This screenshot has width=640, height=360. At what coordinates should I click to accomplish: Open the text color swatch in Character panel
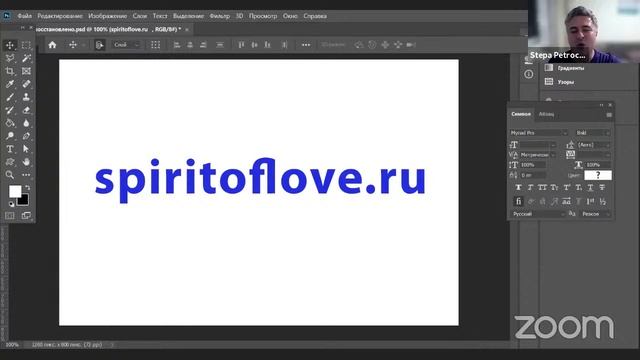[598, 175]
